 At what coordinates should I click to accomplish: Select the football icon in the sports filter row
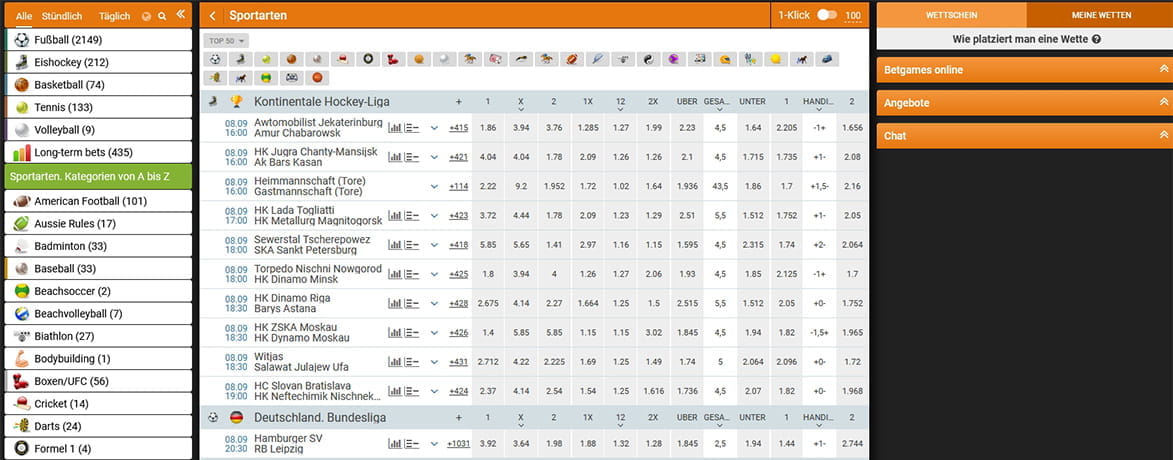click(x=215, y=59)
